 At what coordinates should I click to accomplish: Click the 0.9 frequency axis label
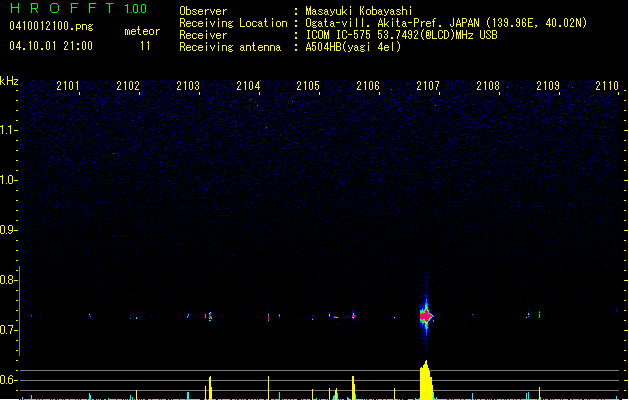9,230
